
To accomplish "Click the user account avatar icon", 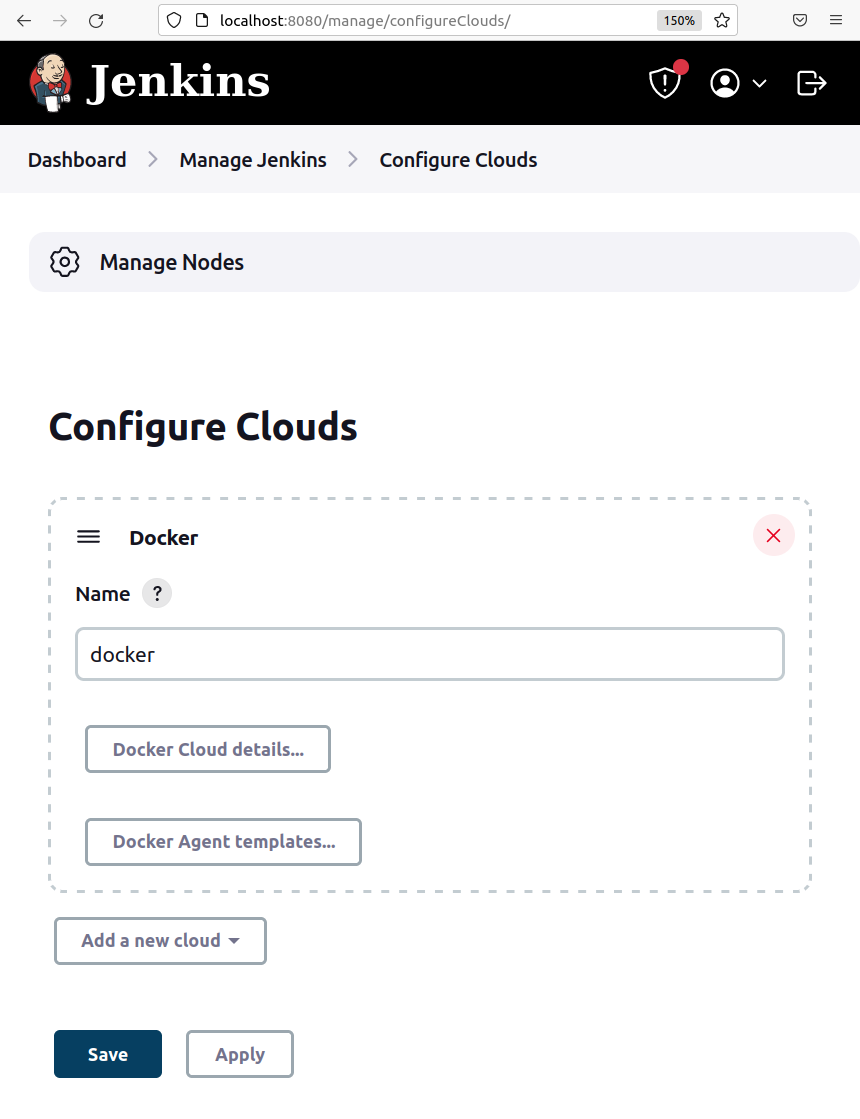I will point(724,83).
